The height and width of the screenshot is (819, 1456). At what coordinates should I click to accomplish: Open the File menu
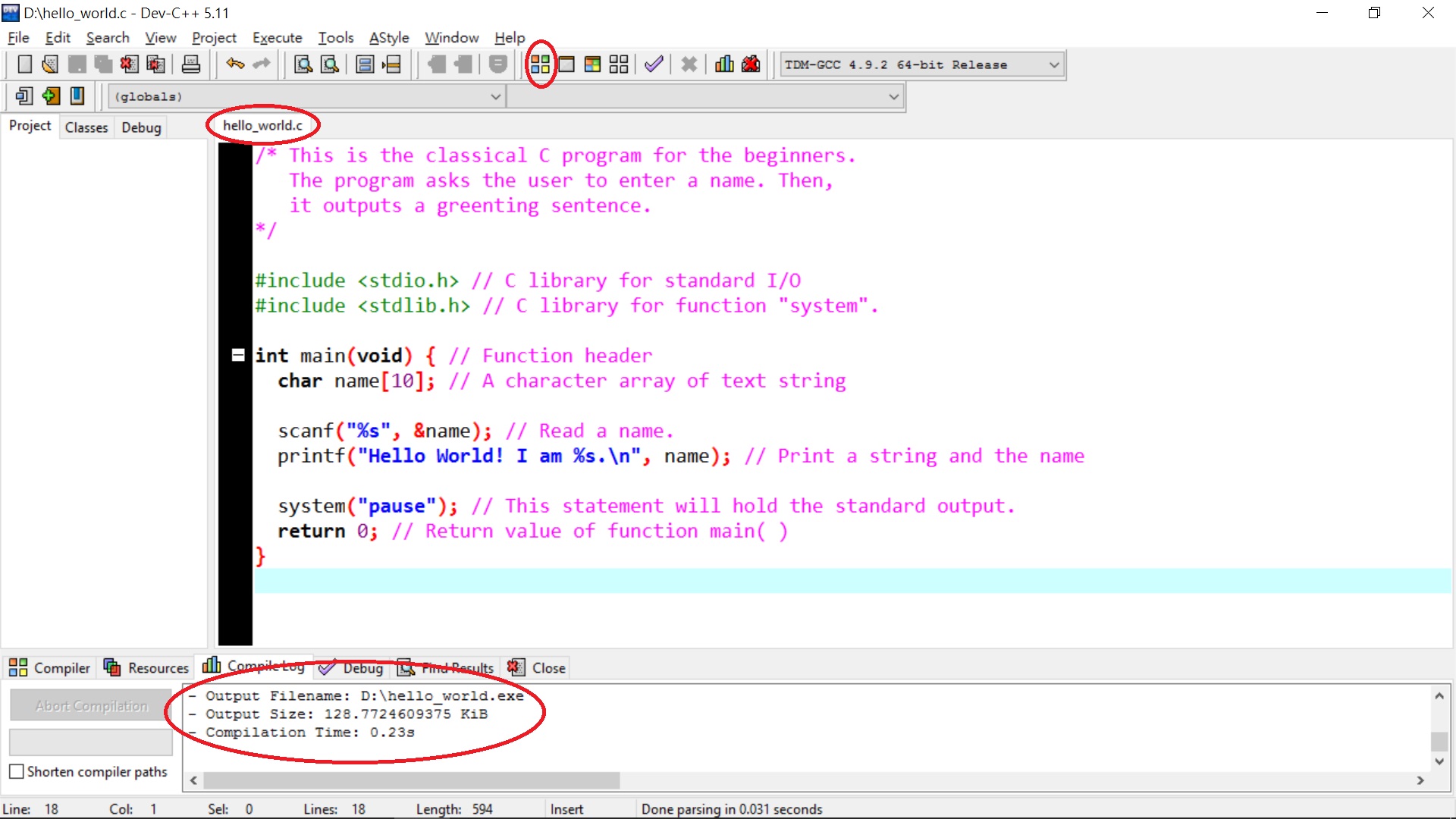(x=18, y=37)
